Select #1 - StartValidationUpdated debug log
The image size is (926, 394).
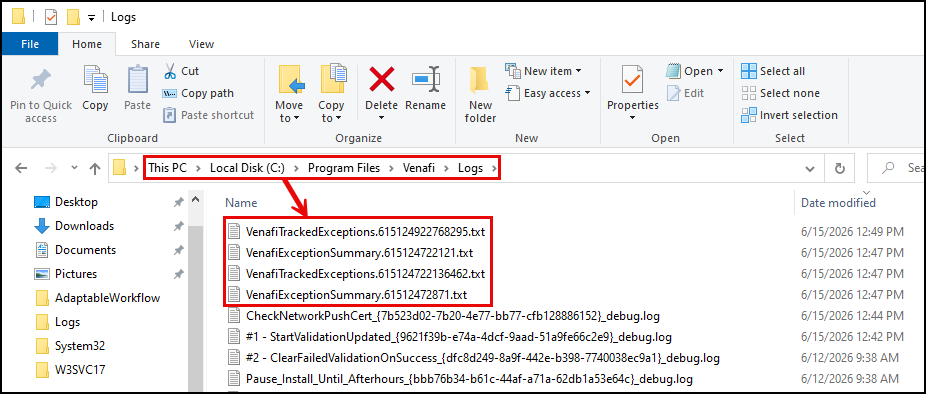click(x=450, y=337)
